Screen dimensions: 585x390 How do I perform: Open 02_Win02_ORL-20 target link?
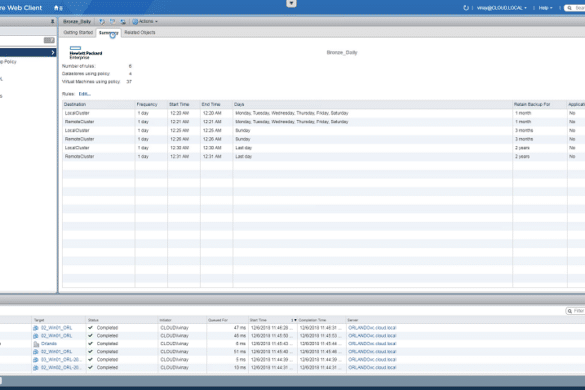[60, 368]
